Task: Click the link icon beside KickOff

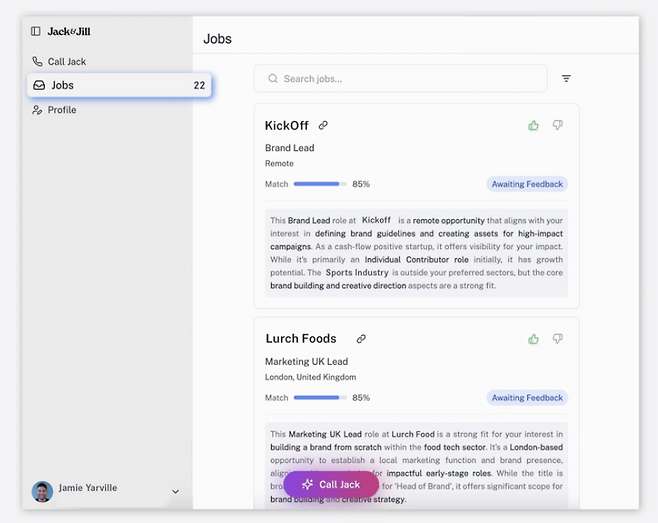Action: pyautogui.click(x=323, y=126)
